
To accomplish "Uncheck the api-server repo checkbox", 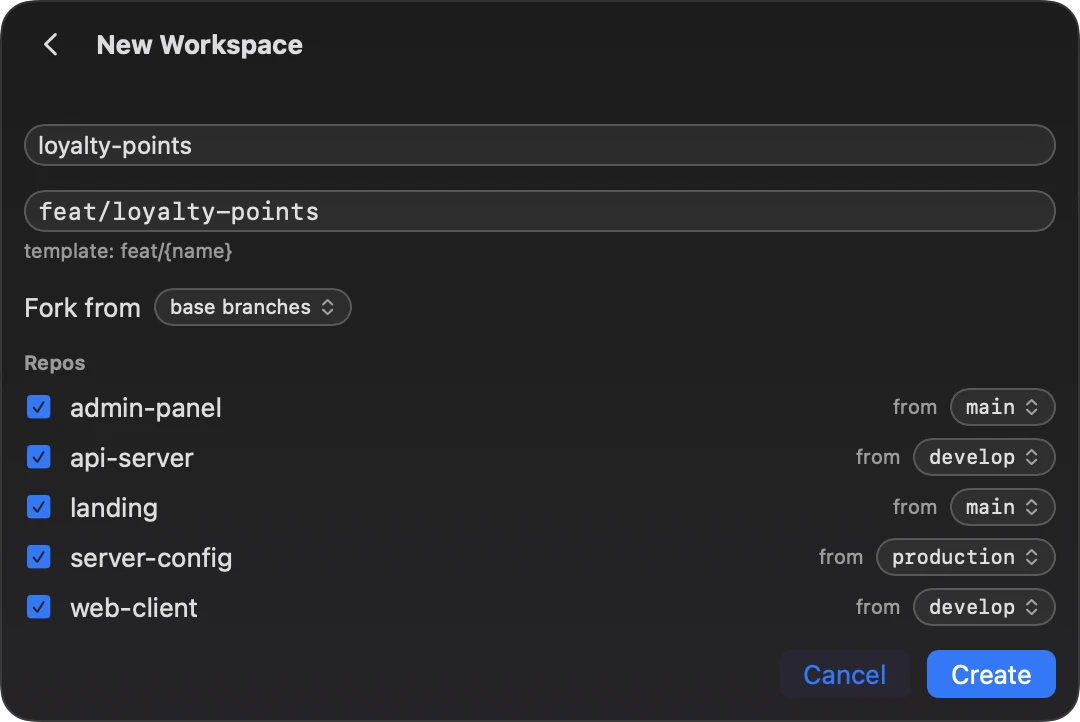I will pos(39,457).
